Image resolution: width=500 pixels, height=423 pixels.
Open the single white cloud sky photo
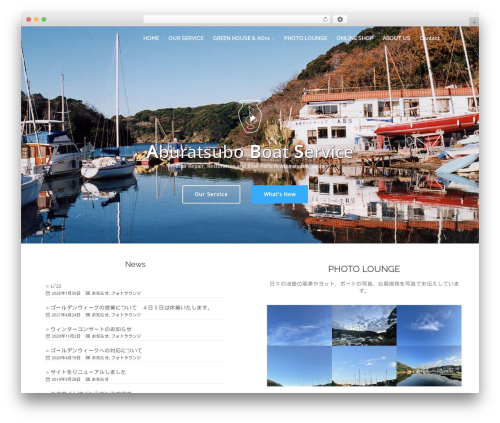429,325
